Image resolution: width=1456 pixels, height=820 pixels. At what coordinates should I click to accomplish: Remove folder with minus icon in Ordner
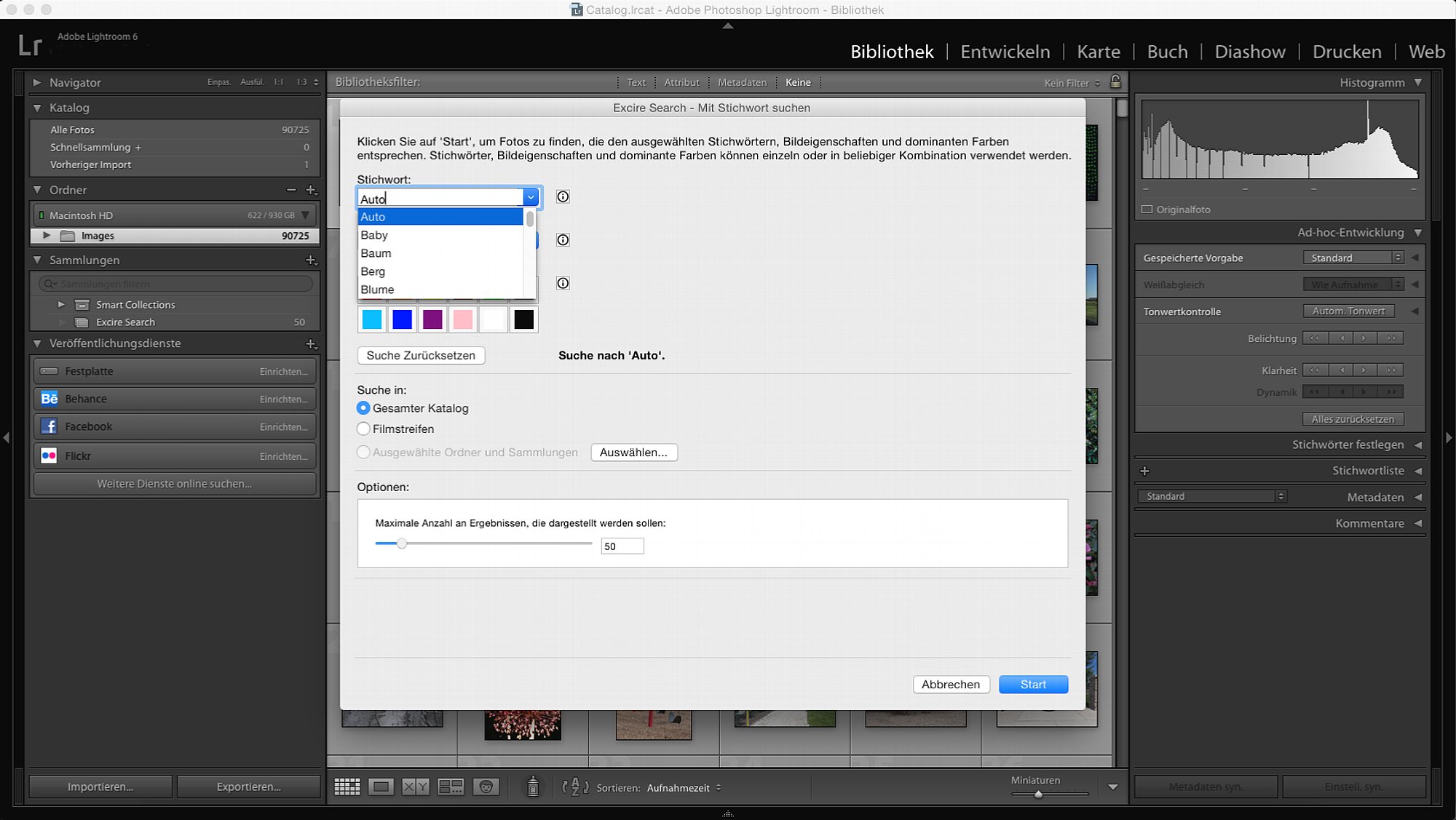point(291,190)
